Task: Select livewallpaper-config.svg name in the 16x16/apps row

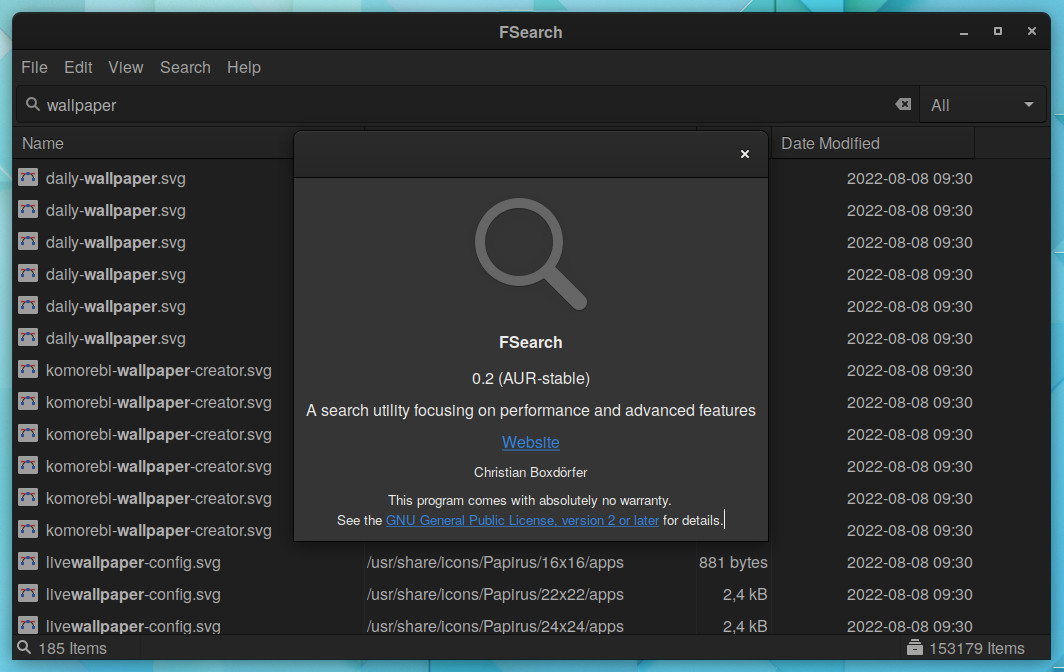Action: click(x=133, y=563)
